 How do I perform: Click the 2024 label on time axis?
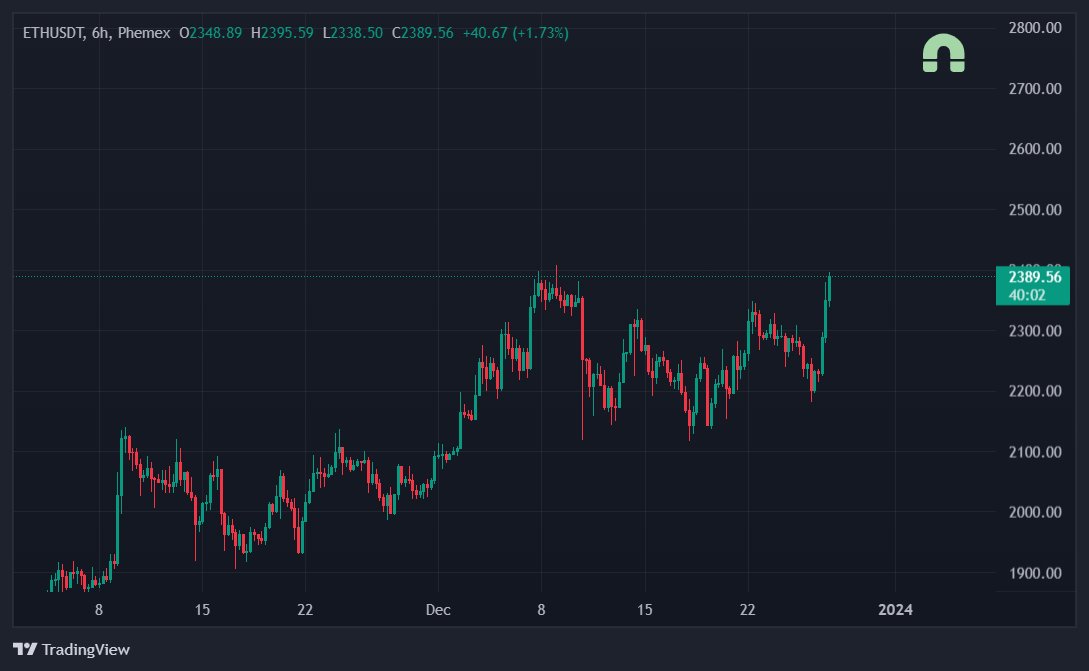tap(895, 610)
